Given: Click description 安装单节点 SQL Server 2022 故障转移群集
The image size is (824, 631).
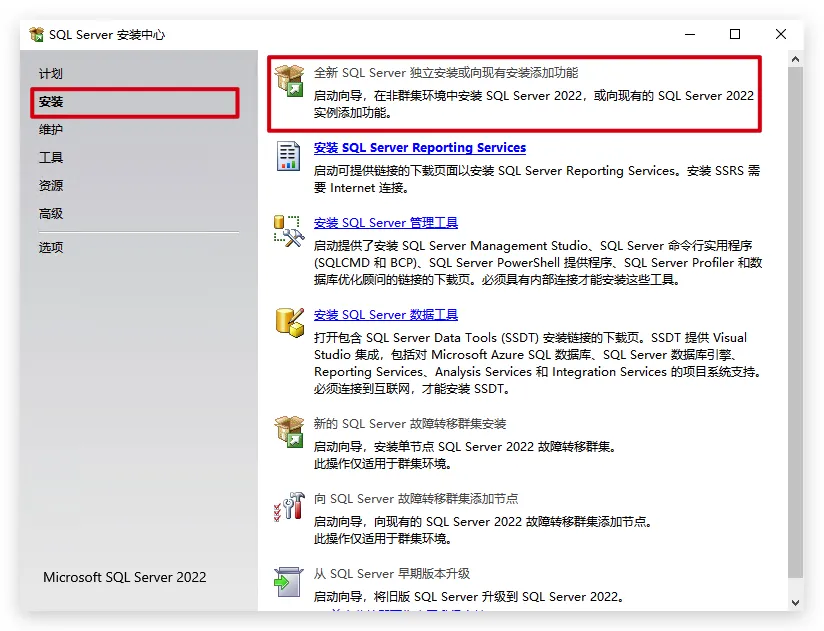Looking at the screenshot, I should pyautogui.click(x=466, y=447).
